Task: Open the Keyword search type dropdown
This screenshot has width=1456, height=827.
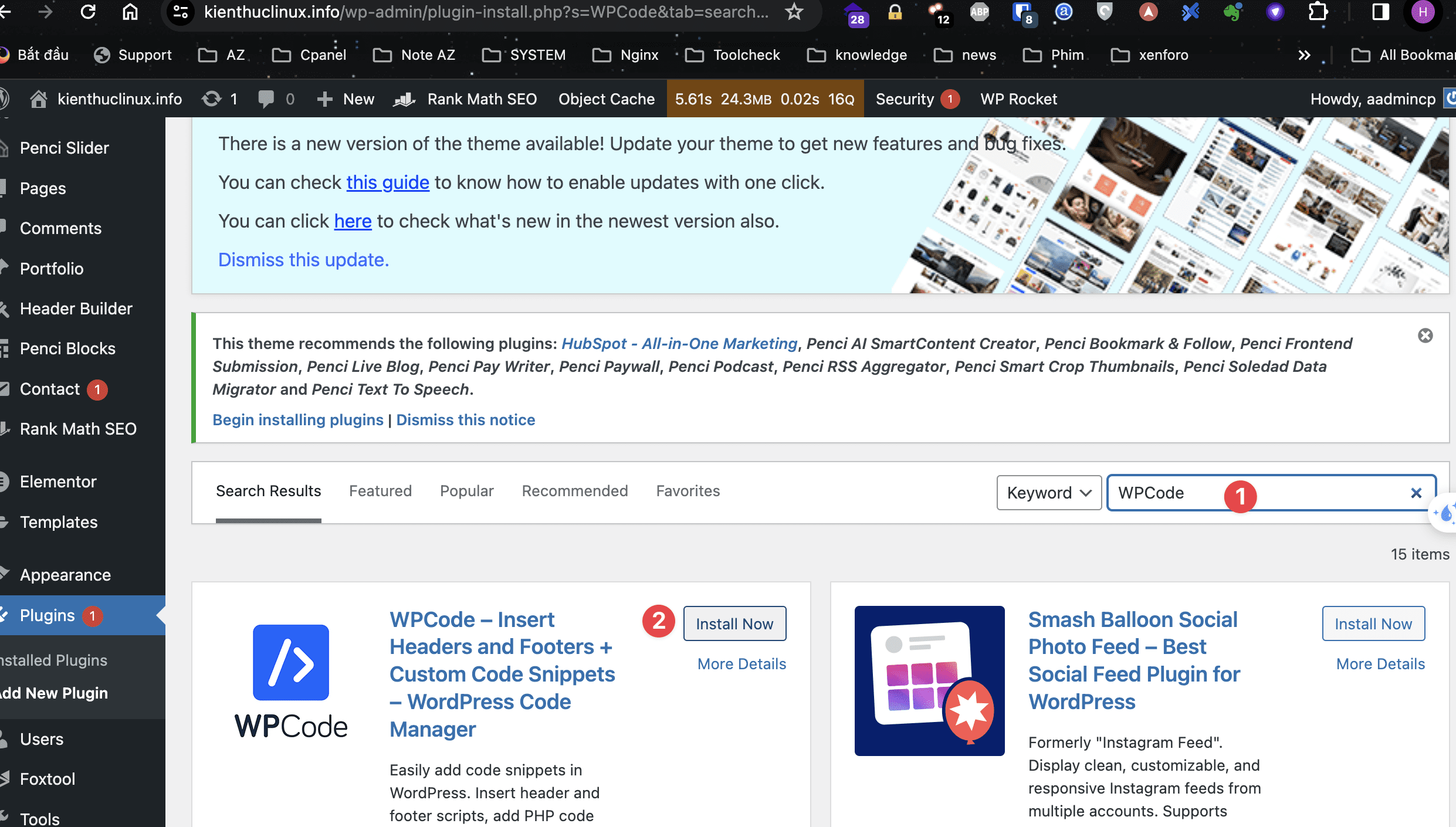Action: 1048,493
